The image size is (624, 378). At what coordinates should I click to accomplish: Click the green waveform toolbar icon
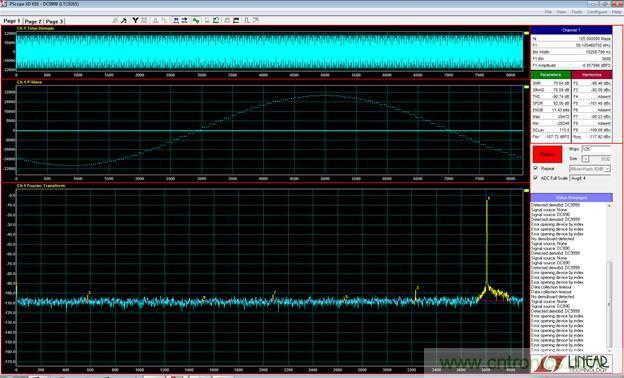click(195, 20)
